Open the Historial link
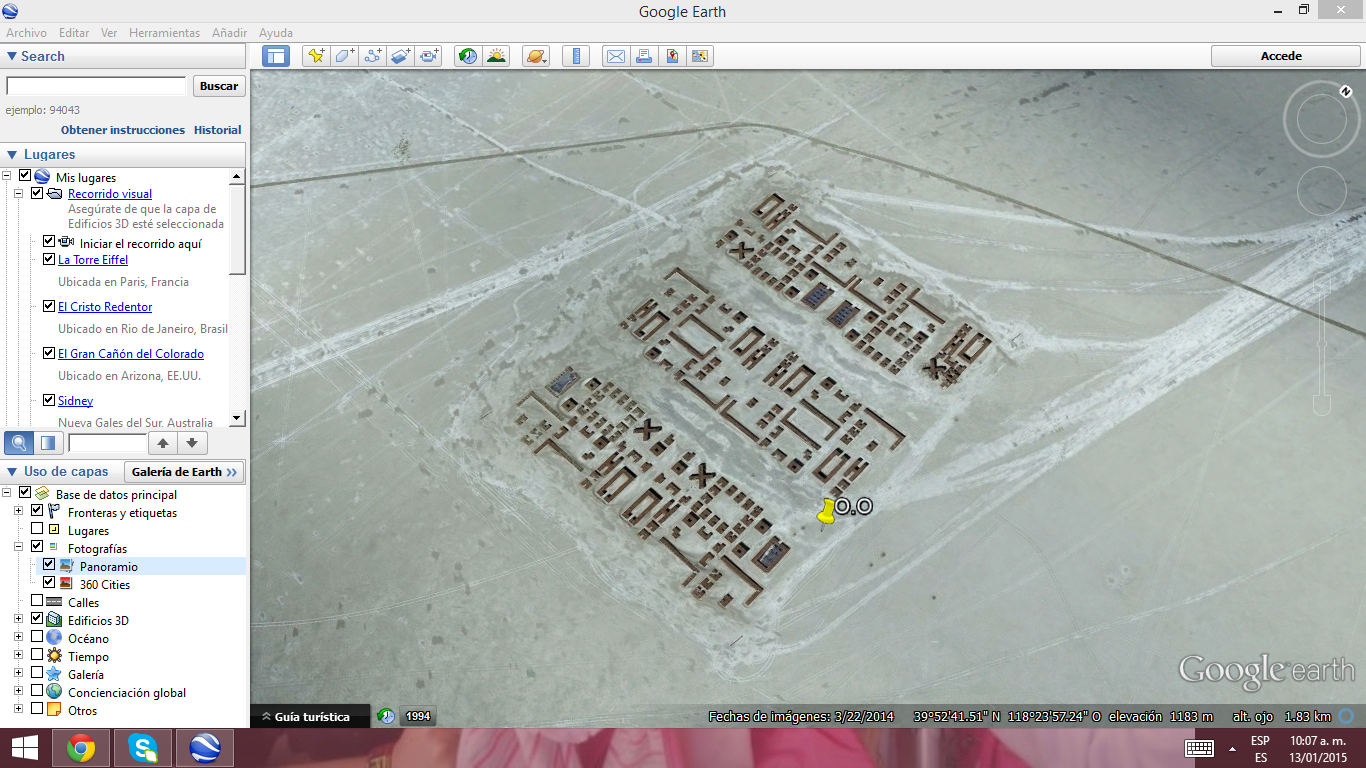Screen dimensions: 1366x768 tap(218, 130)
